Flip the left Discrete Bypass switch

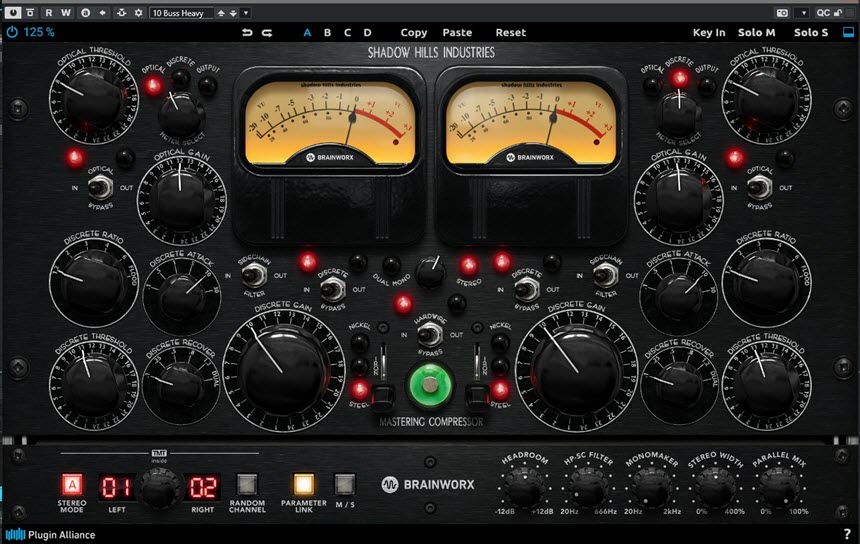pos(332,288)
